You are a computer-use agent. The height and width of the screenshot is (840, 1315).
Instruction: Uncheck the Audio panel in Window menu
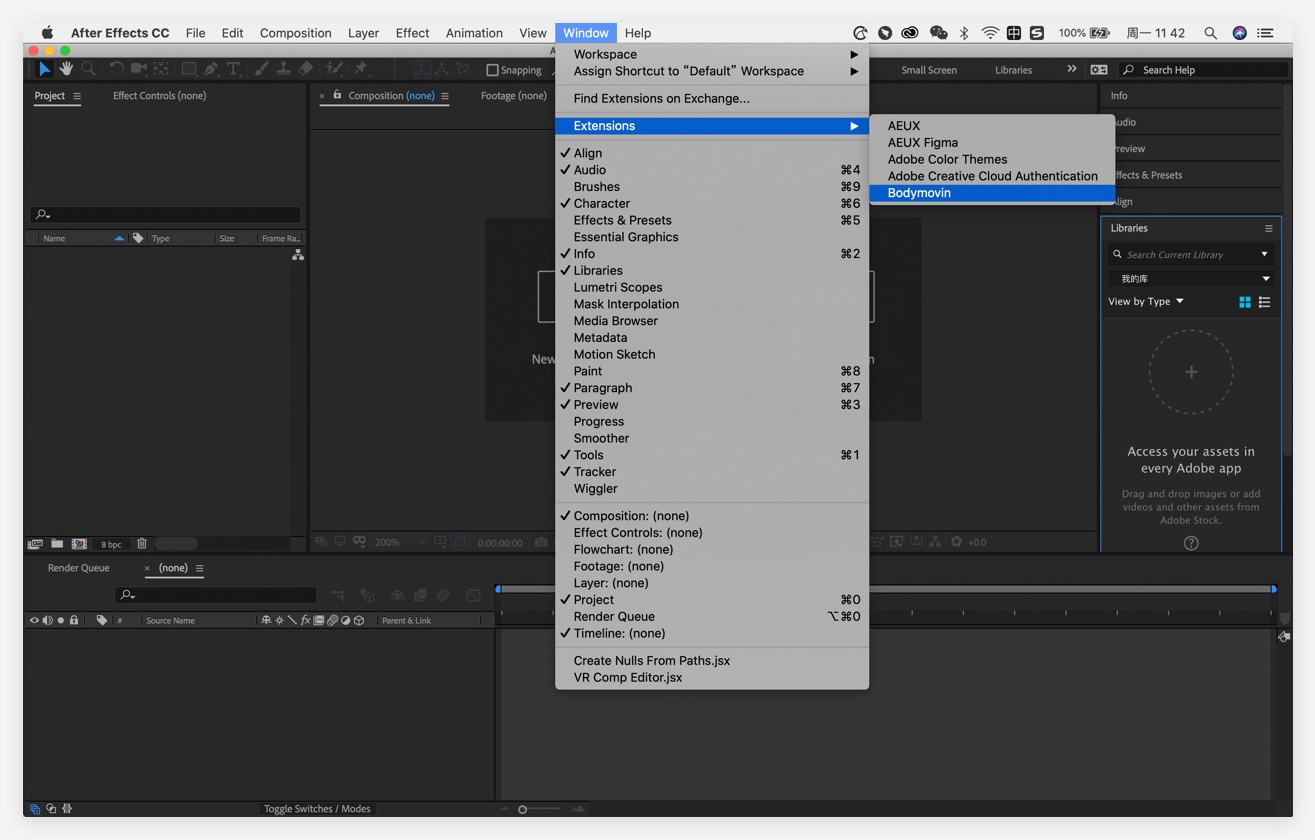pos(590,170)
